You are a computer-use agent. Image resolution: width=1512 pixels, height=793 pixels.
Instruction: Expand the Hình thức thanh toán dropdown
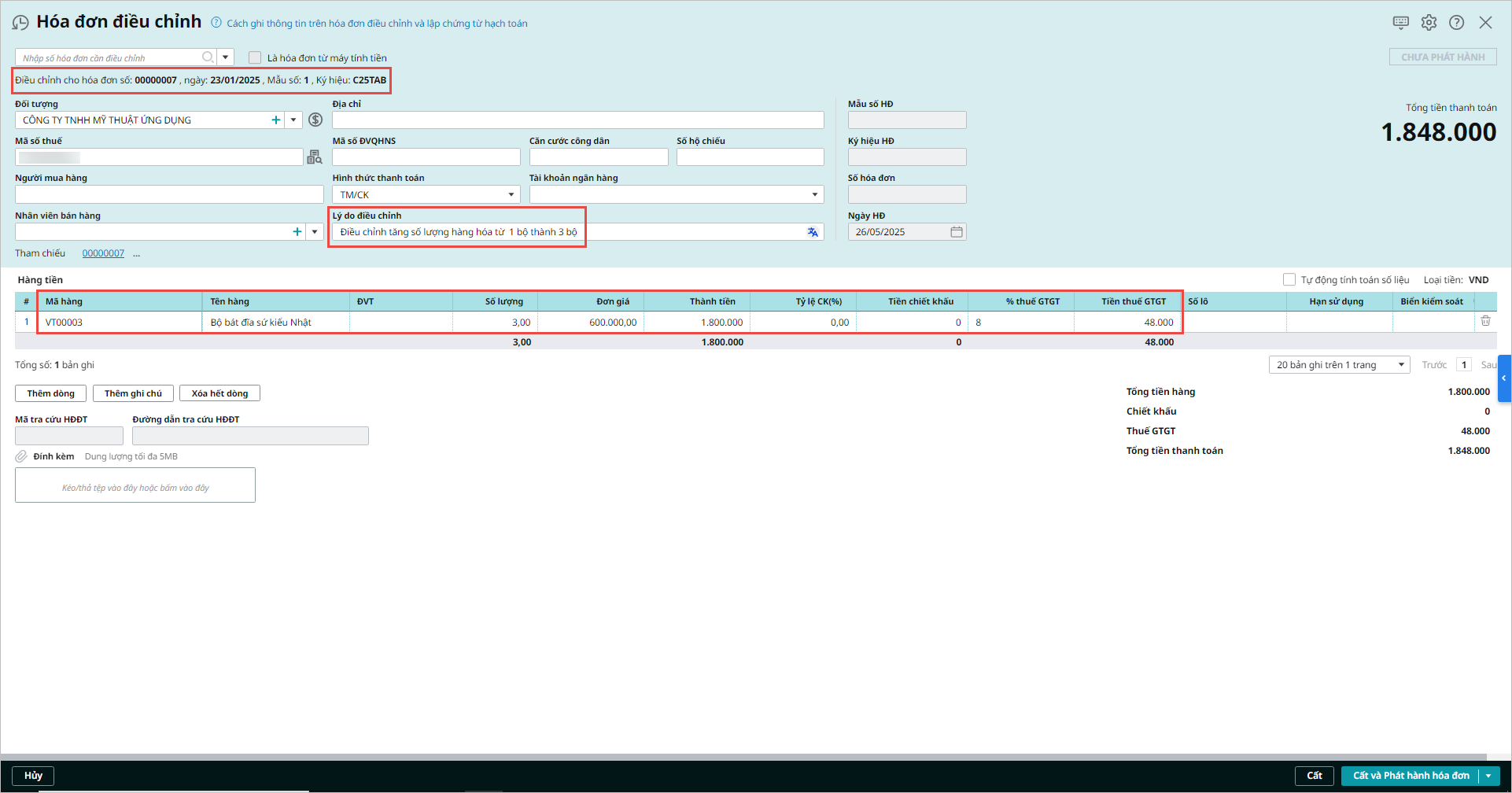511,194
